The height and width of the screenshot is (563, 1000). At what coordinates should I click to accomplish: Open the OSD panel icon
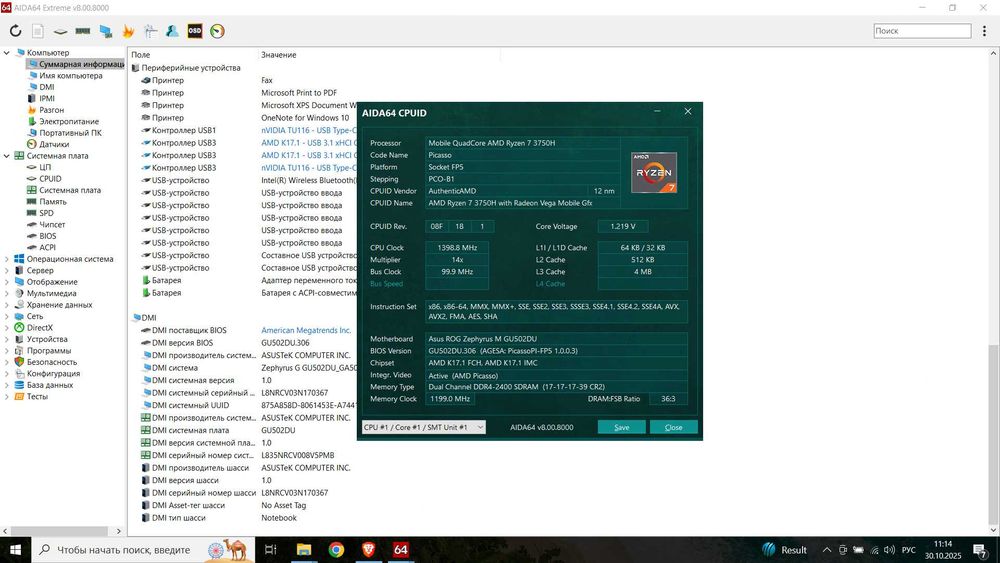[x=195, y=31]
